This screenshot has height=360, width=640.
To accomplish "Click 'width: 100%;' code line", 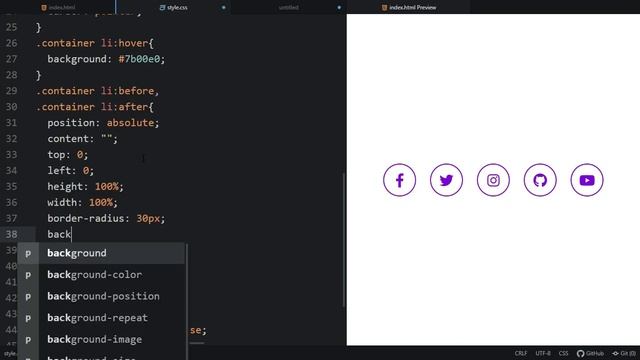I will coord(82,202).
